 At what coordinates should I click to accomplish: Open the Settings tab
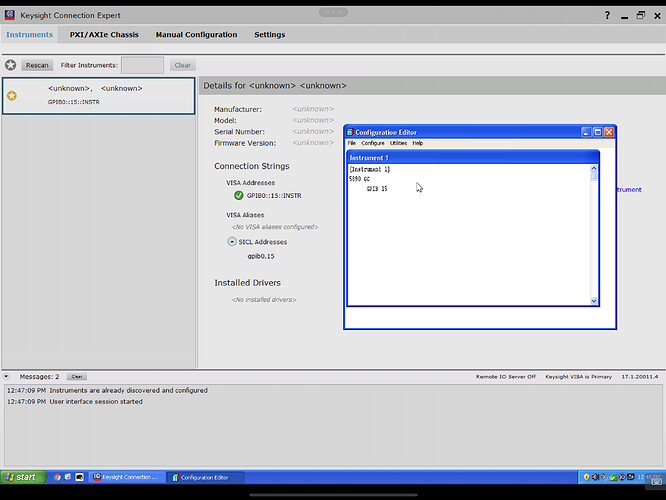pos(269,35)
